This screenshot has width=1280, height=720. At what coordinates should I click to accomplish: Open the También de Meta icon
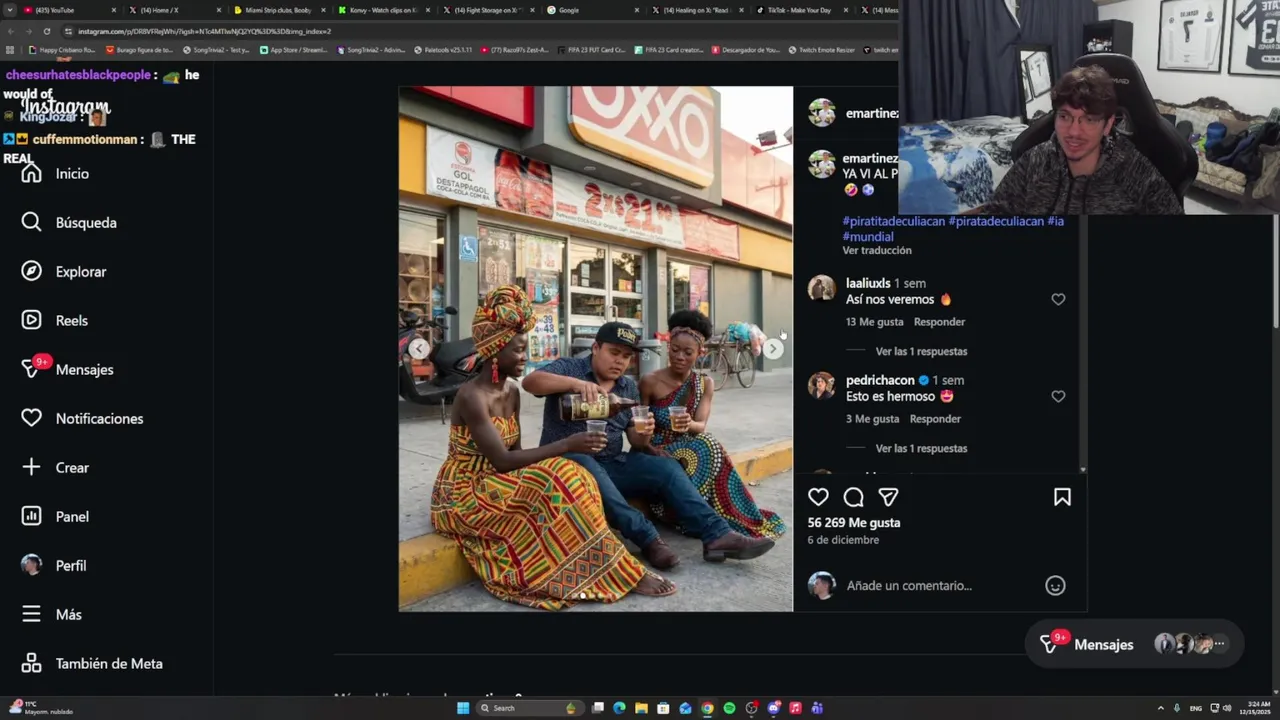(x=31, y=664)
